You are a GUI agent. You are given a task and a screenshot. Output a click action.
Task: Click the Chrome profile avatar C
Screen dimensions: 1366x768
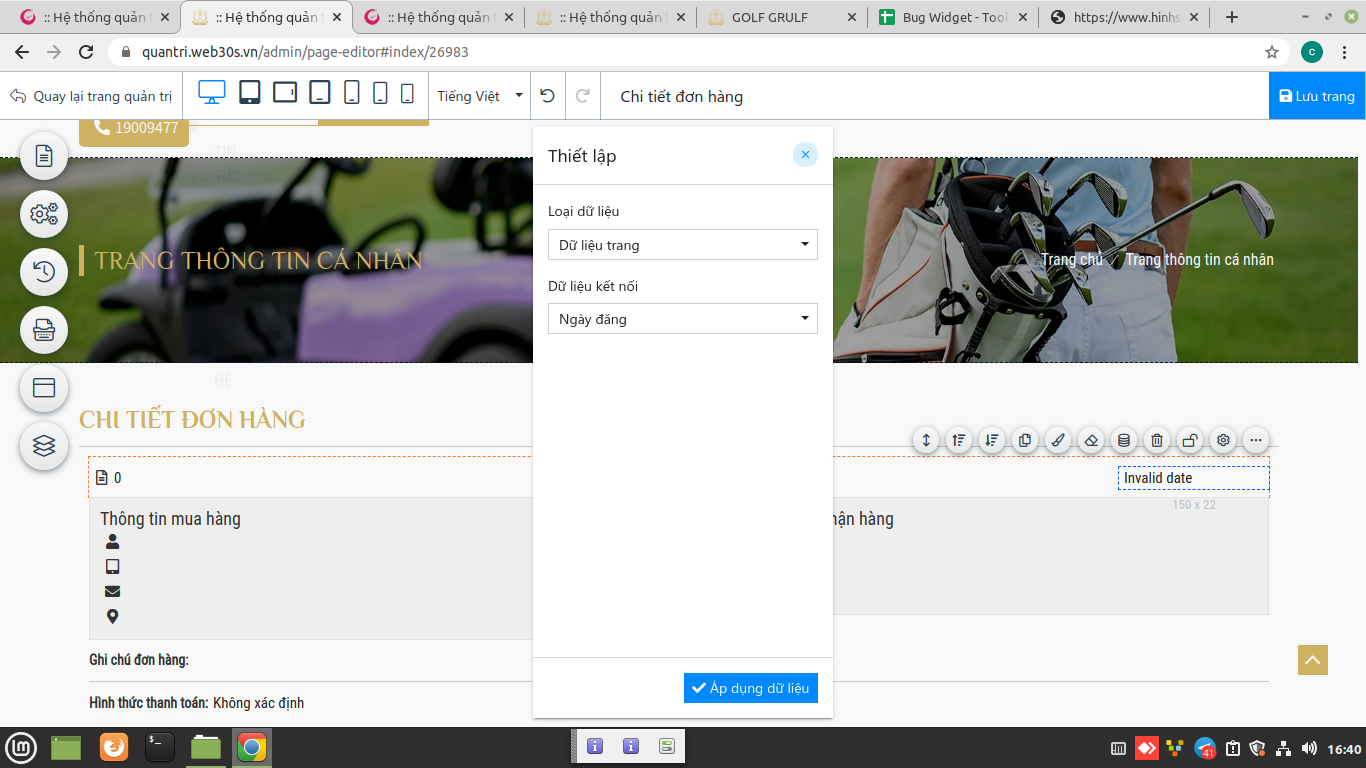pos(1312,52)
